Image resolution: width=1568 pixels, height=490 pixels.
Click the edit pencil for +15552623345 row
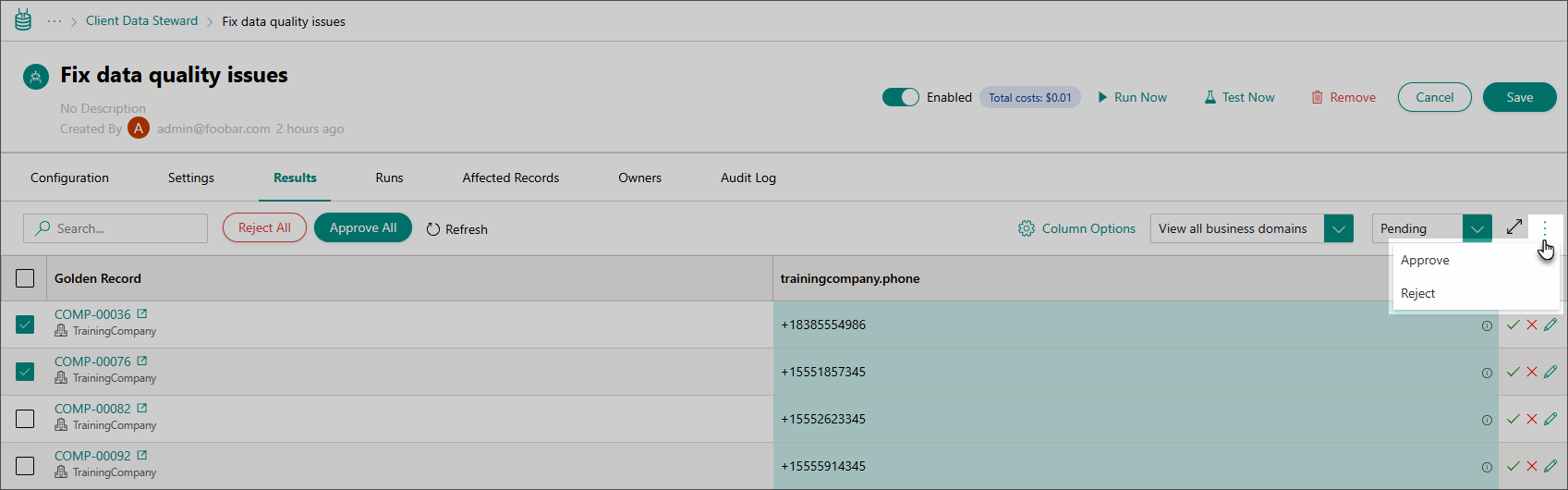(x=1550, y=419)
